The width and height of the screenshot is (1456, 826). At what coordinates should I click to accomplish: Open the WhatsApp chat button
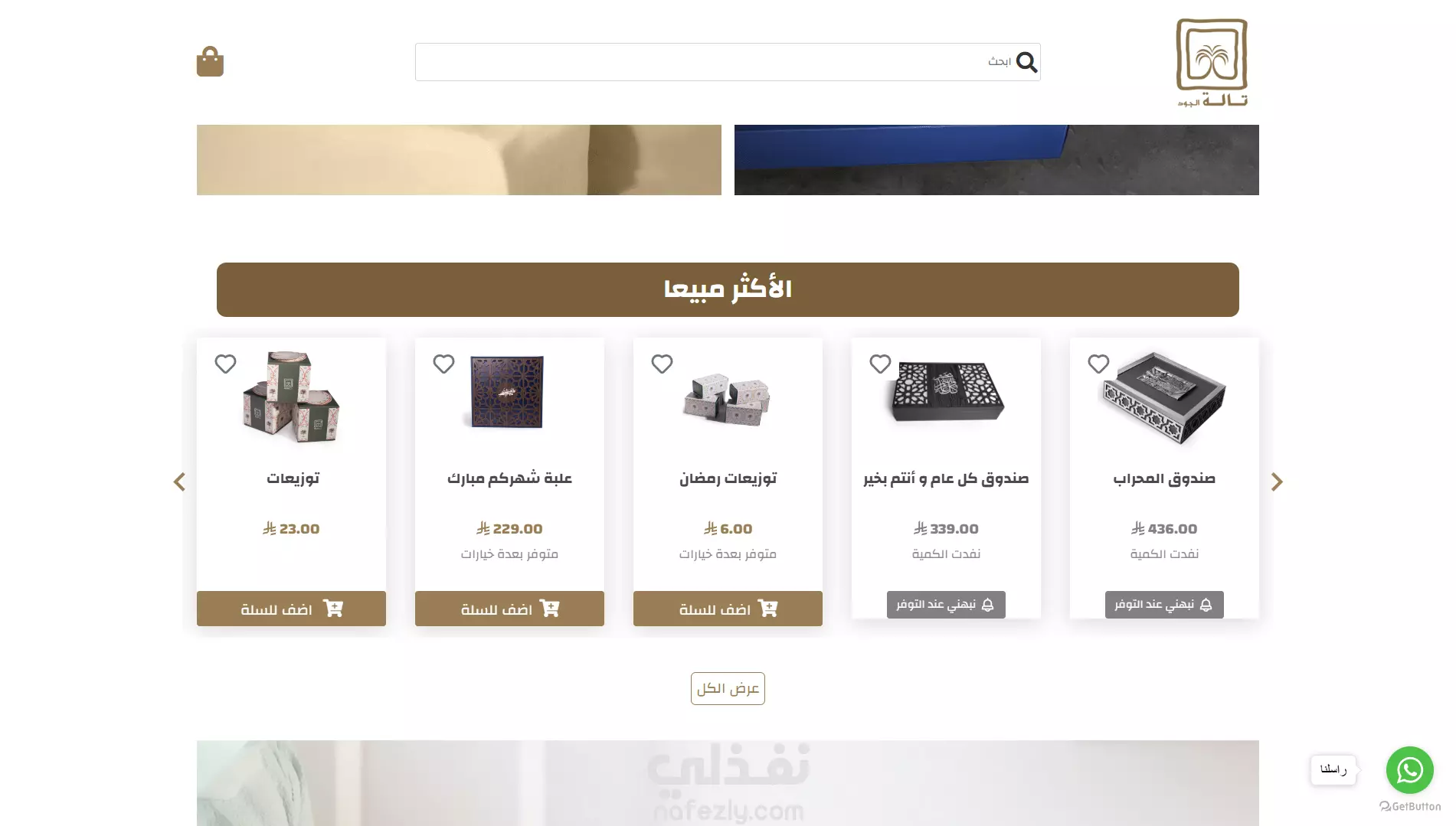(x=1409, y=770)
